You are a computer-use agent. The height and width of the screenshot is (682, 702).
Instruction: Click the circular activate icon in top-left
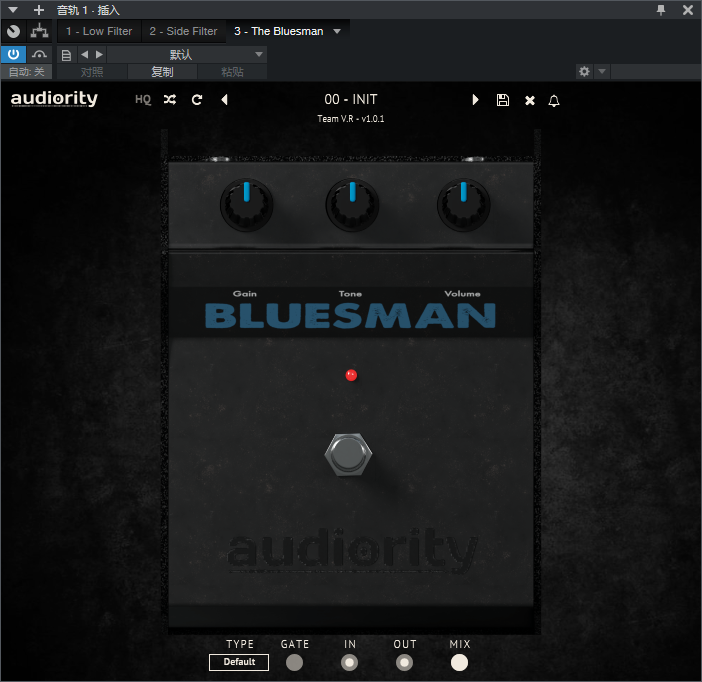(x=13, y=31)
